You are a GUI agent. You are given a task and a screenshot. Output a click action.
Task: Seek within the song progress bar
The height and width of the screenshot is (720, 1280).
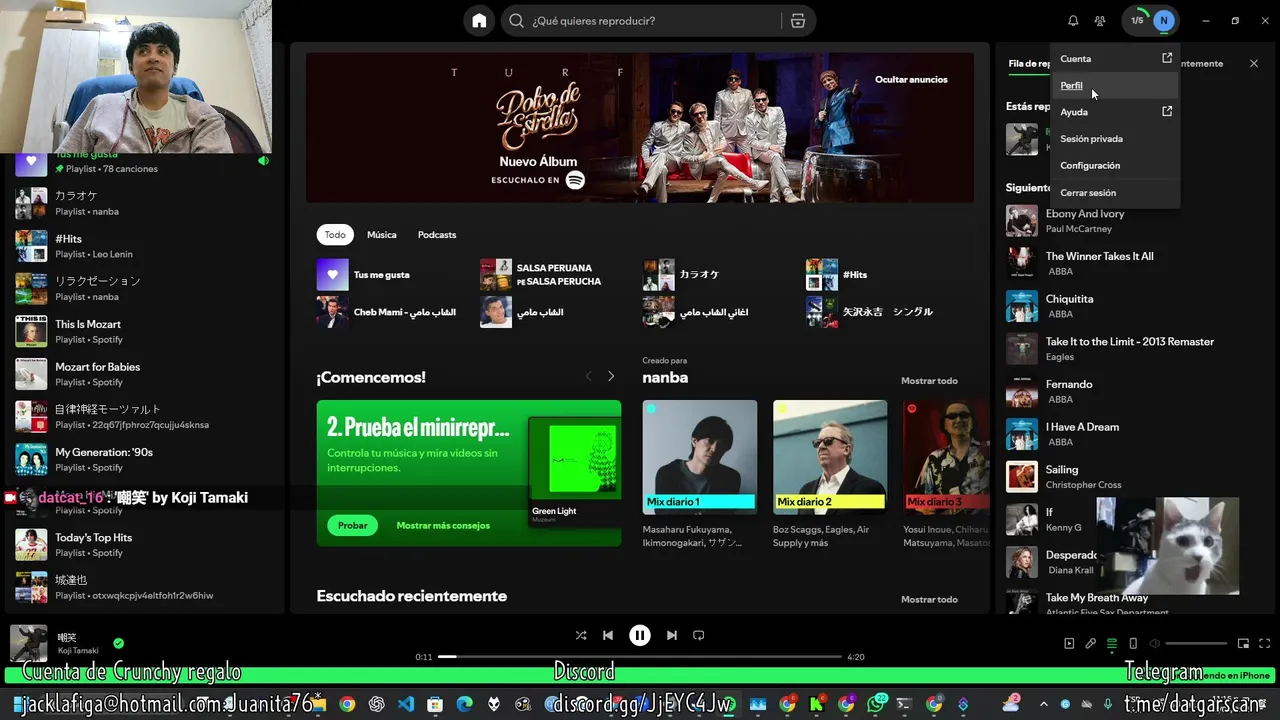click(x=640, y=657)
